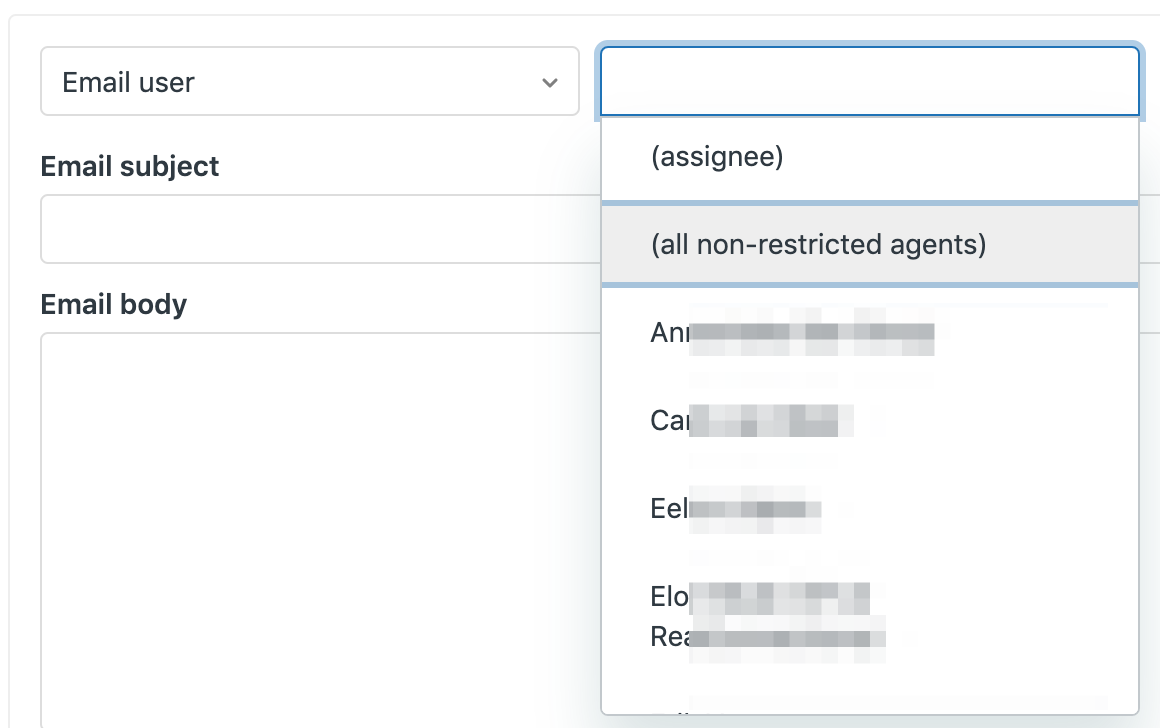The image size is (1160, 728).
Task: Select the "(assignee)" option
Action: pyautogui.click(x=716, y=157)
